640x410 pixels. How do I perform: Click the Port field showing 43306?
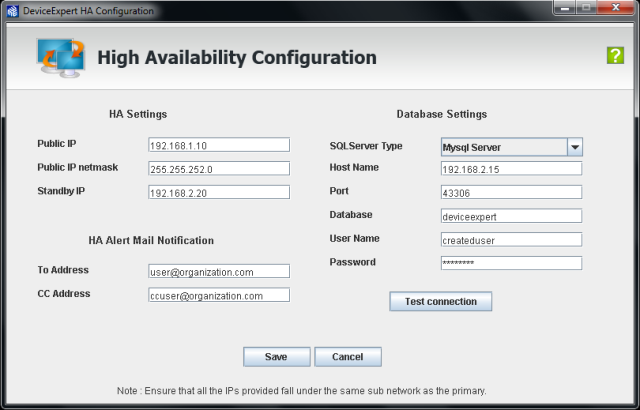(x=511, y=192)
